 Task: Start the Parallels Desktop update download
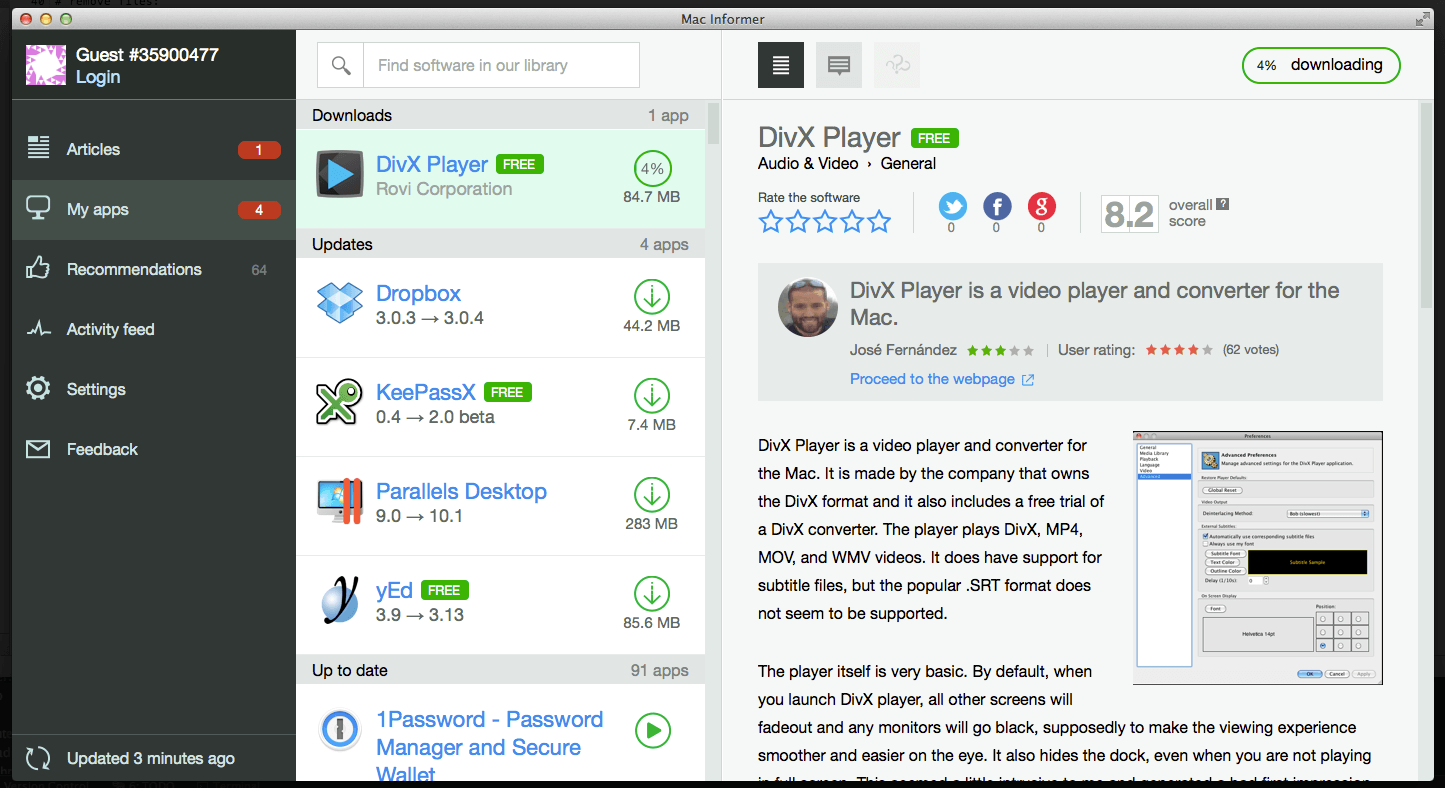pos(652,495)
